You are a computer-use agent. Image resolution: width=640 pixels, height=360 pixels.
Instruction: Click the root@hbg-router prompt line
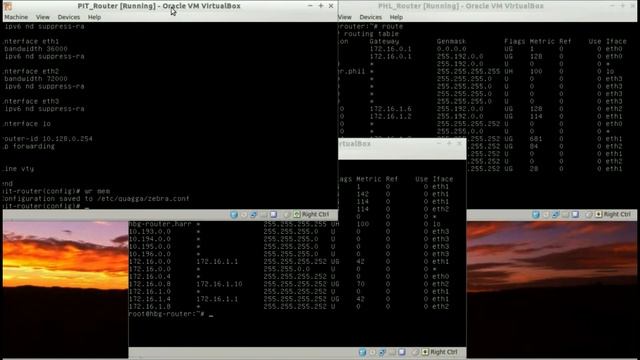(171, 314)
